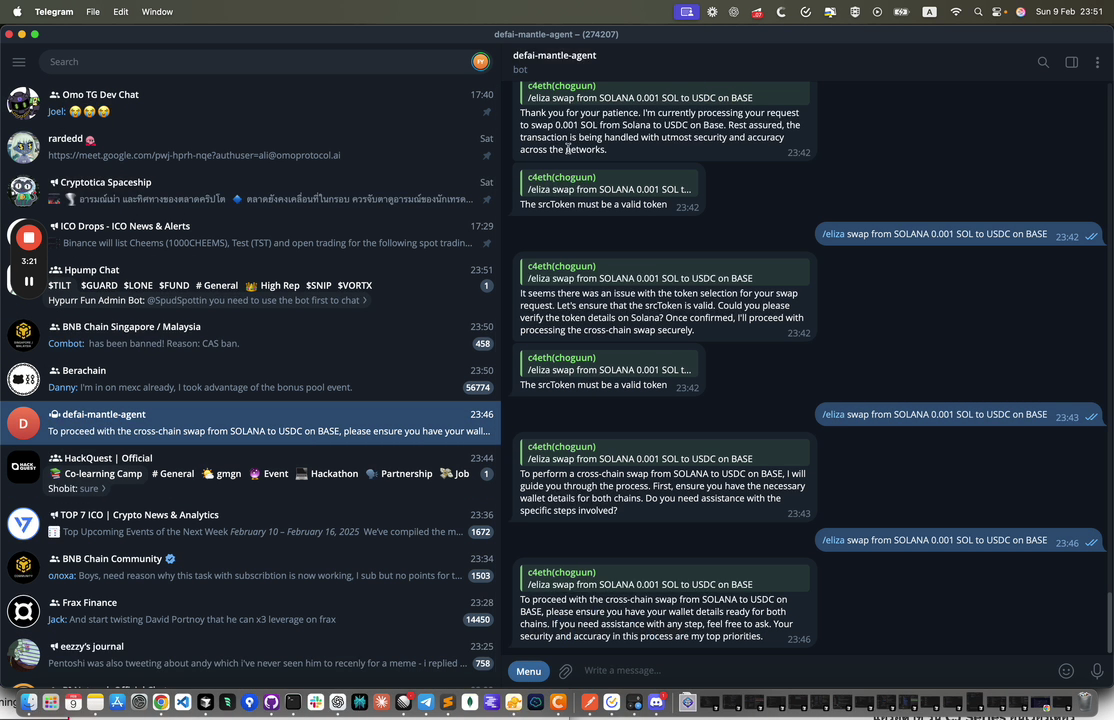Screen dimensions: 1114x720
Task: Click the Frax Finance group avatar
Action: (23, 611)
